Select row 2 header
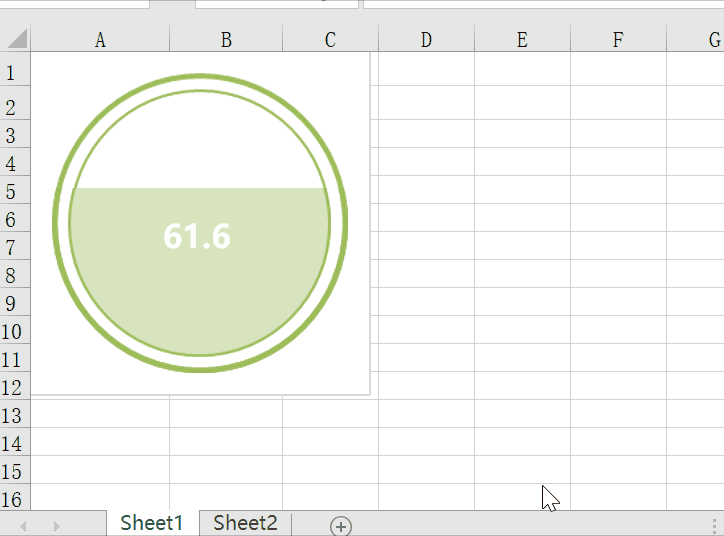 point(15,103)
